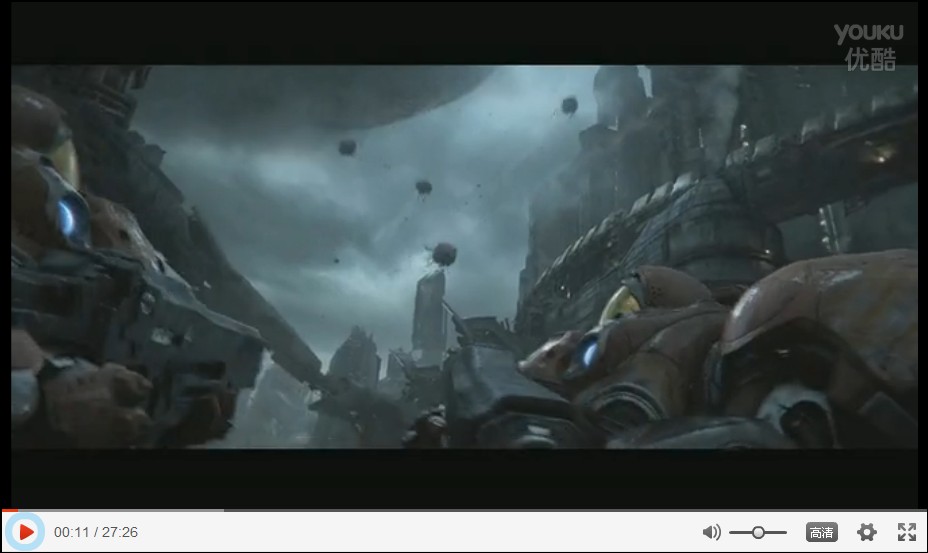928x553 pixels.
Task: Seek near the end of the progress bar
Action: coord(915,510)
